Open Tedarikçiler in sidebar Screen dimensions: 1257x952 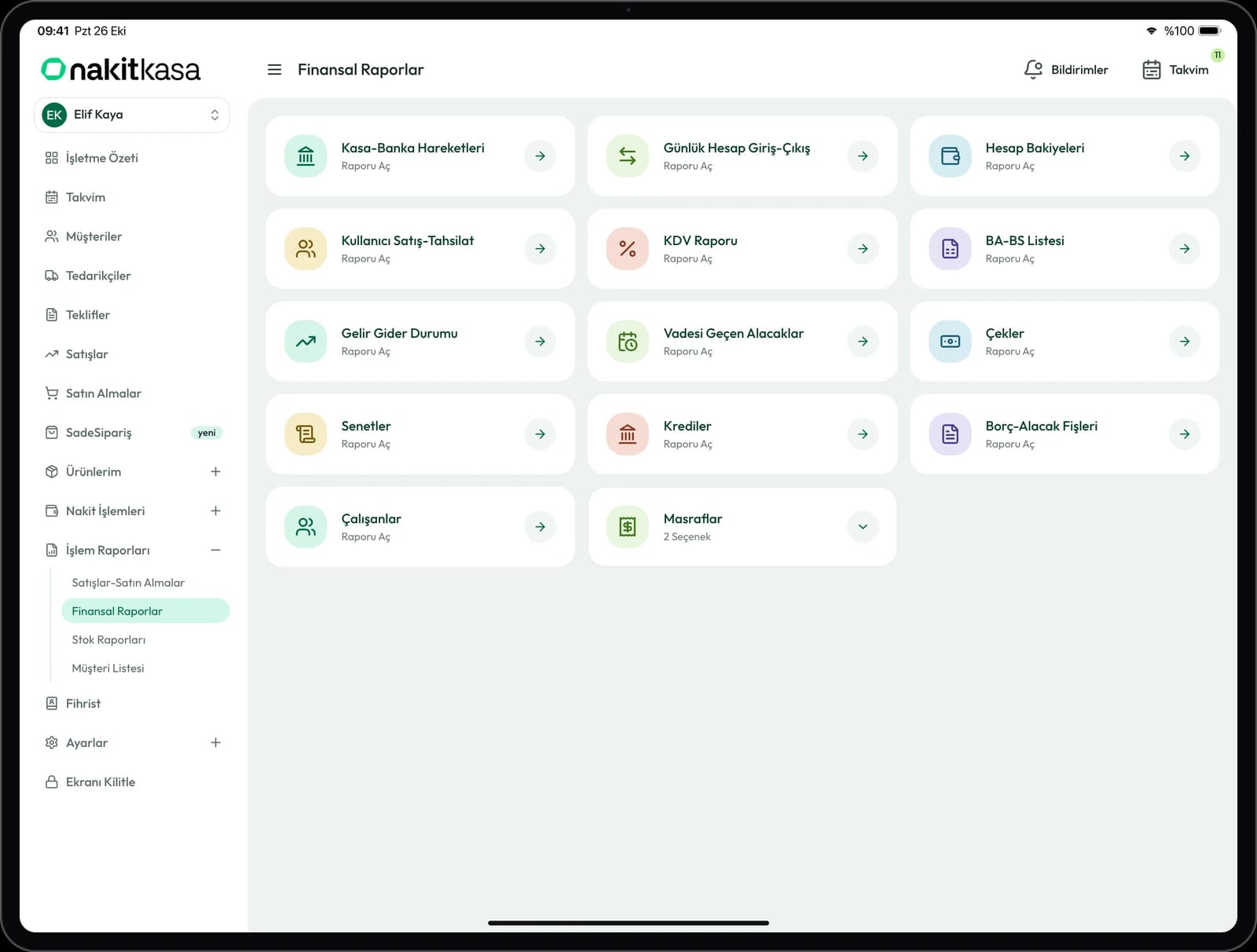click(132, 276)
